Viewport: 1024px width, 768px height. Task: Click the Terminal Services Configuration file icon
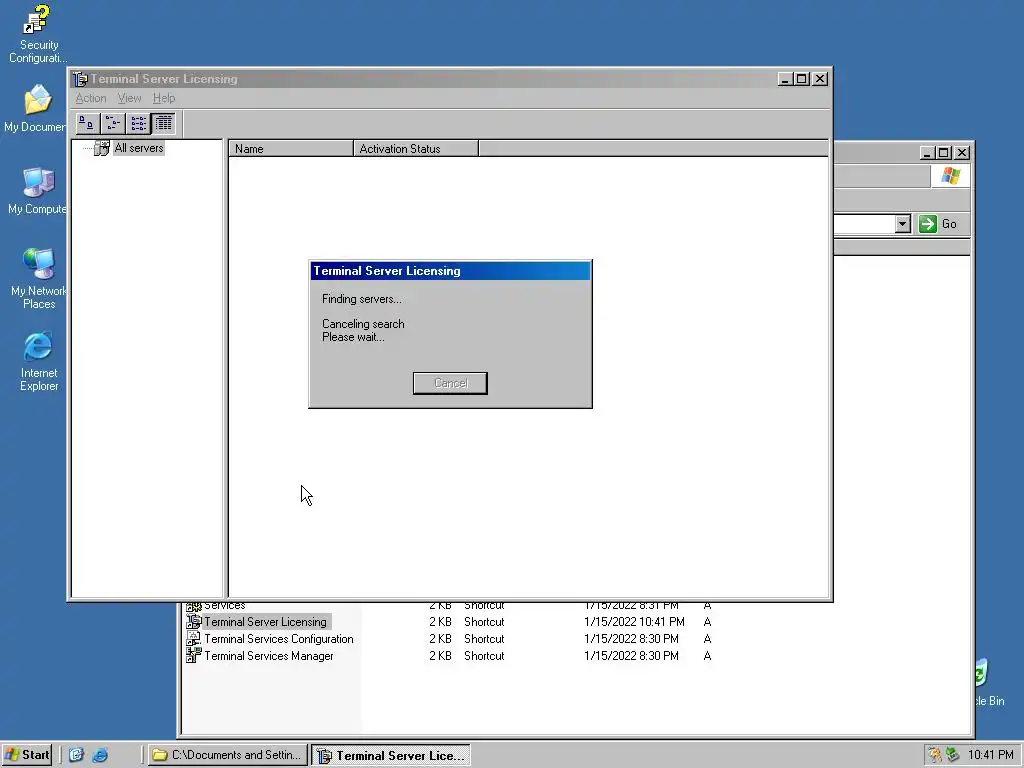(193, 638)
